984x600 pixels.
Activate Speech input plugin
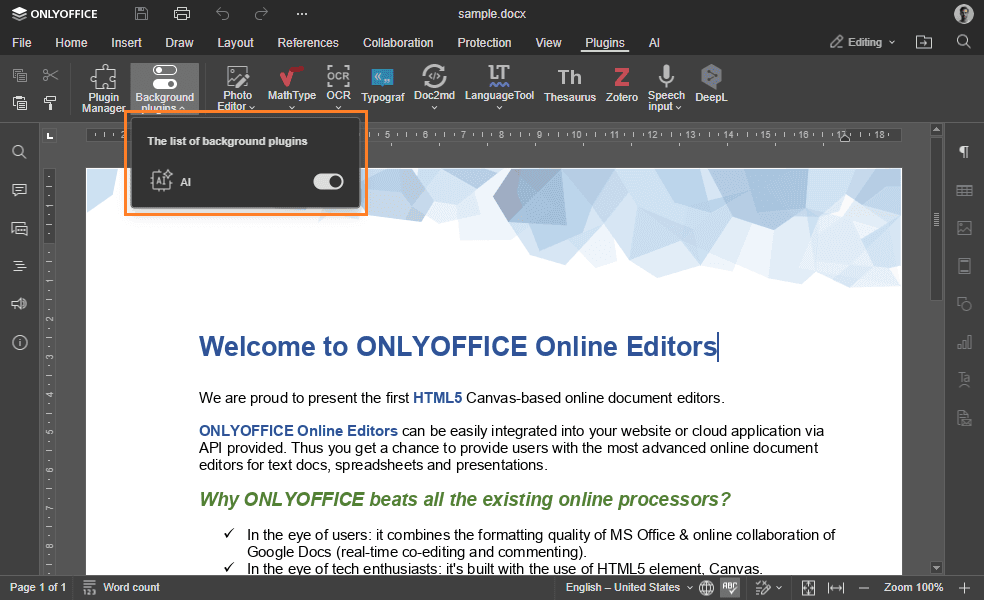point(666,88)
